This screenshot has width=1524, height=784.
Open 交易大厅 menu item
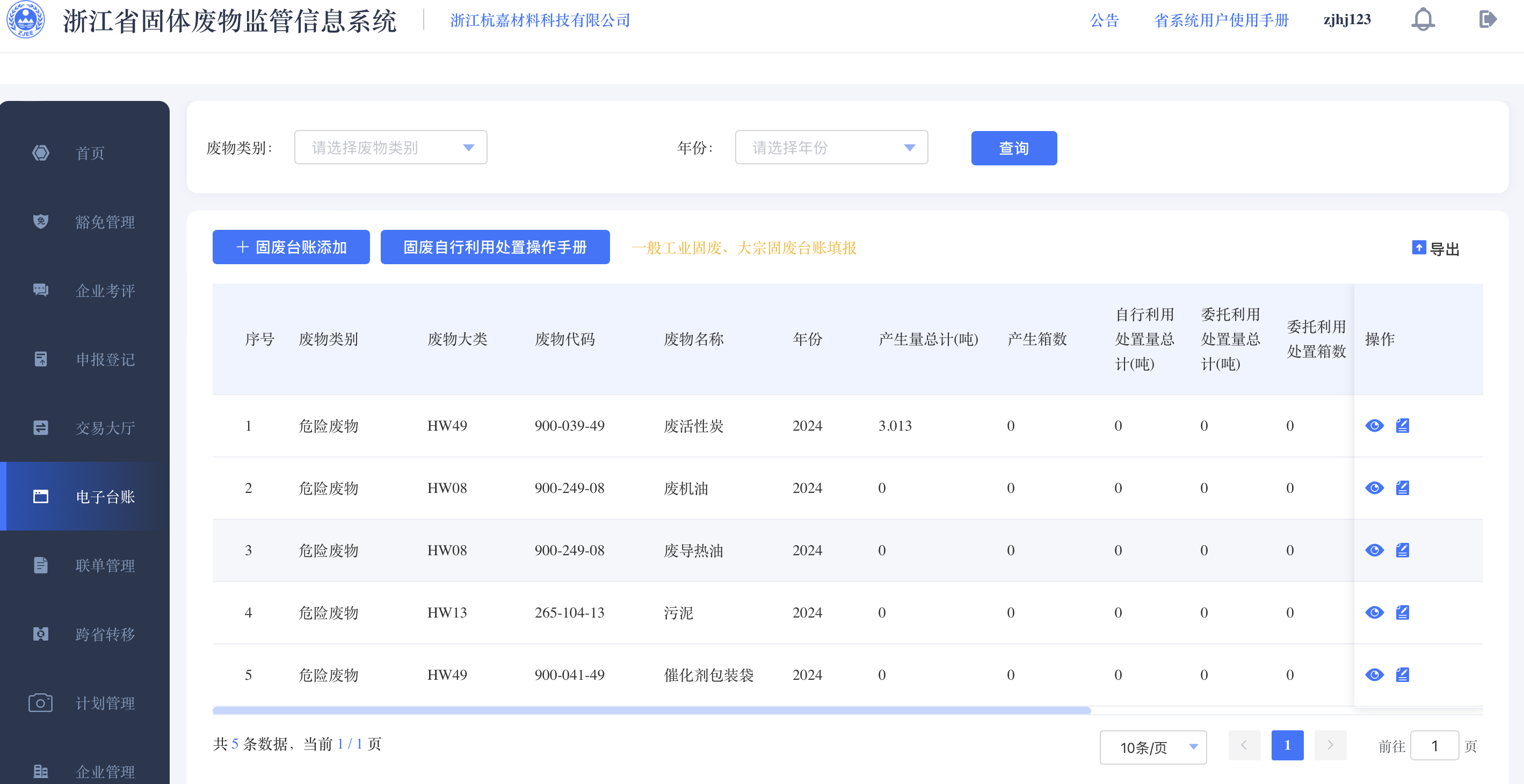105,428
